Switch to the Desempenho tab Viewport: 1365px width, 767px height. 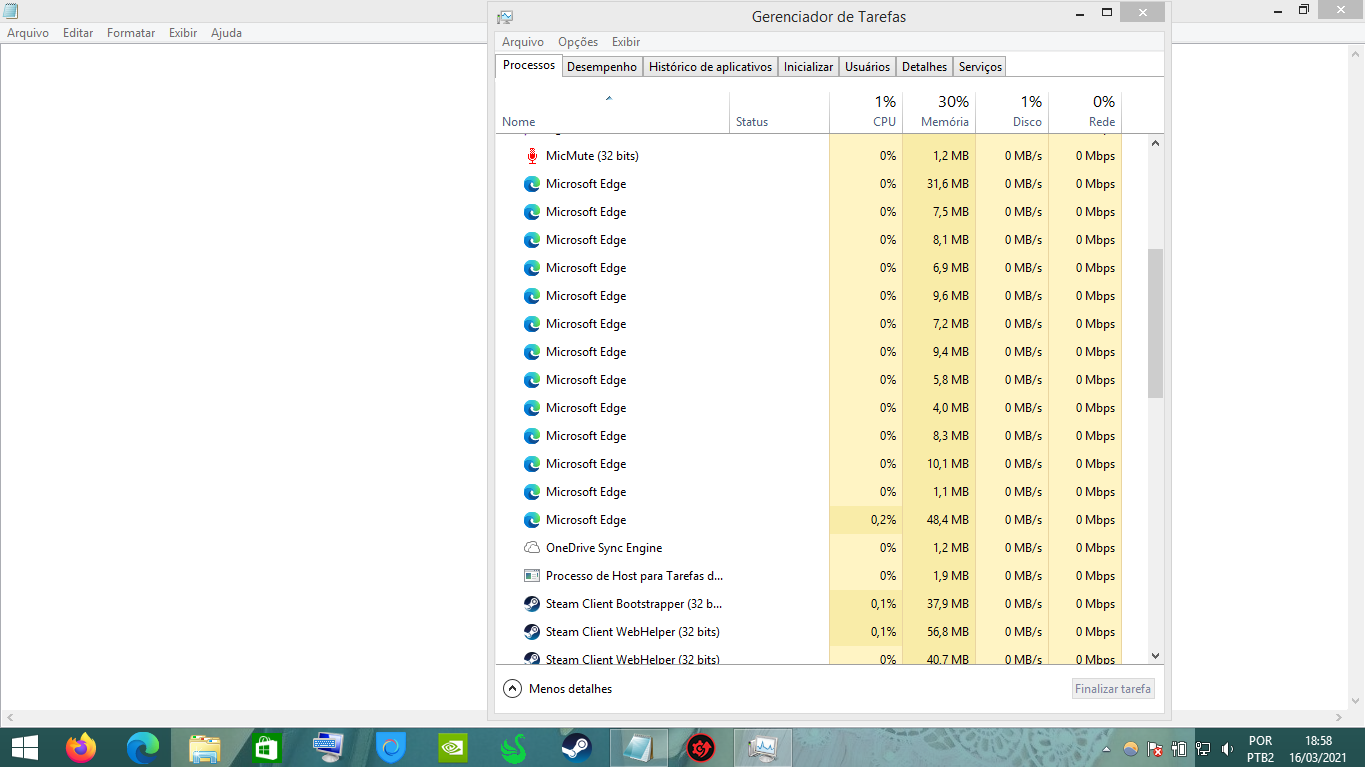coord(602,67)
